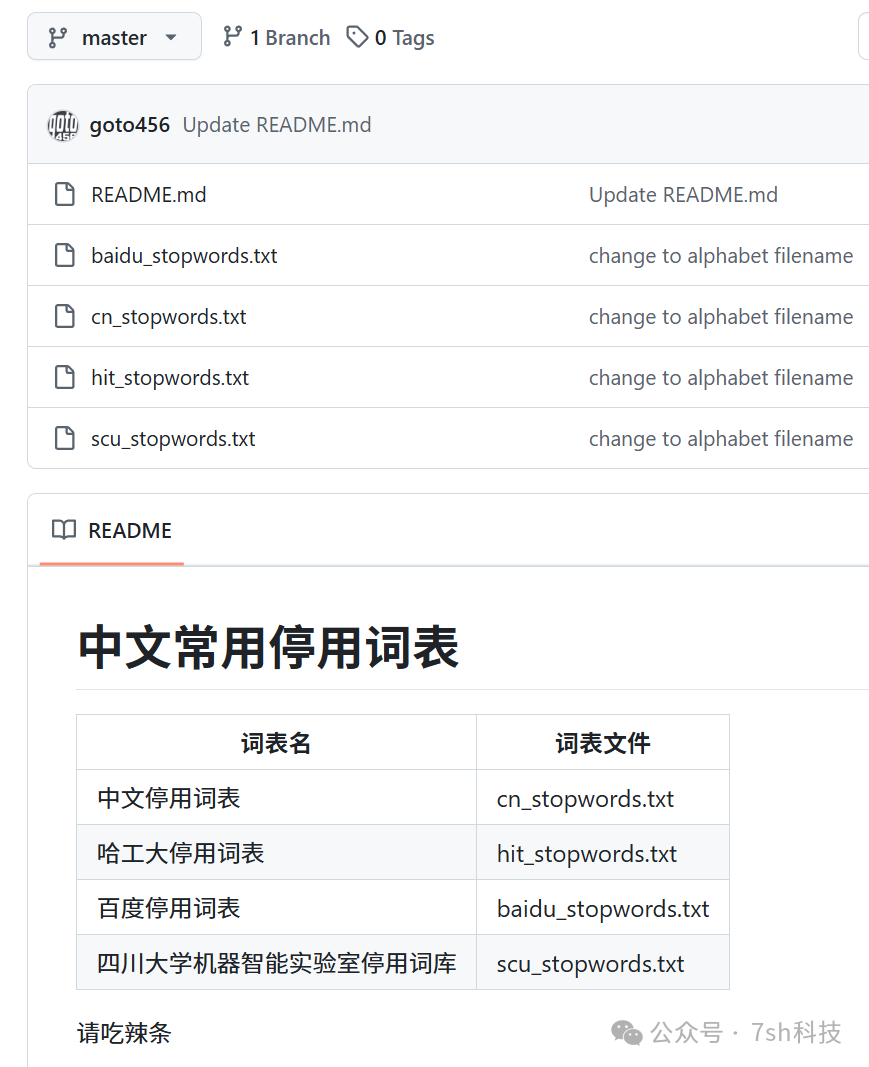869x1067 pixels.
Task: Select the tags icon next to 0 Tags
Action: pyautogui.click(x=357, y=36)
